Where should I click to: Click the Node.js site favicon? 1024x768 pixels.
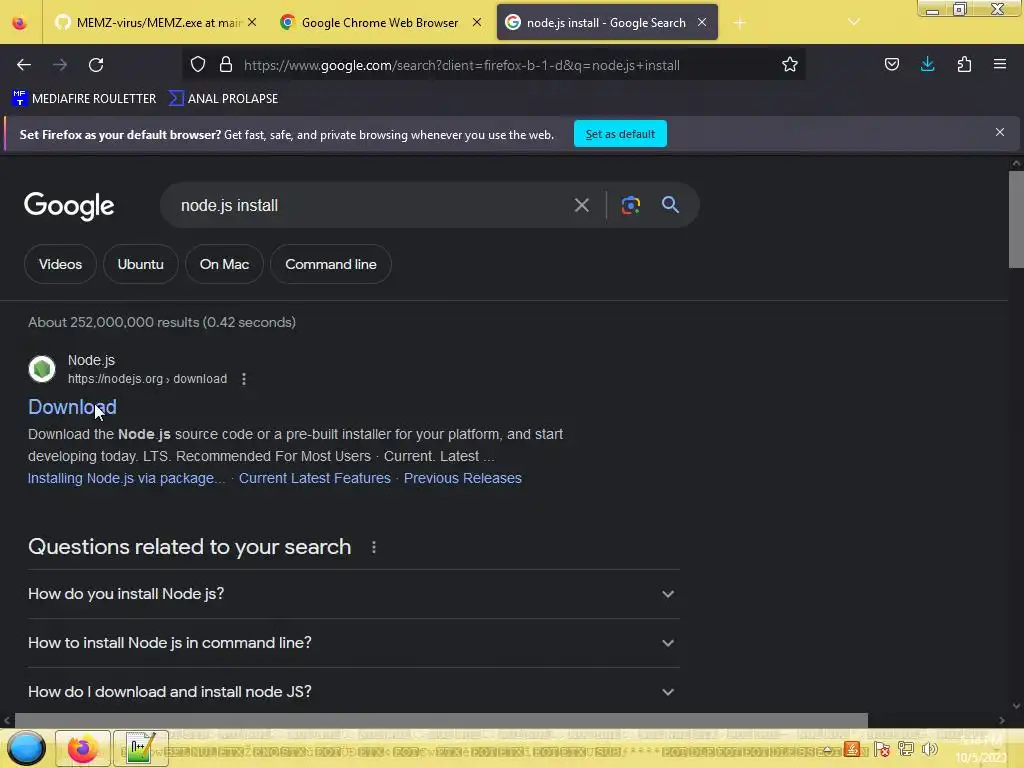[42, 369]
